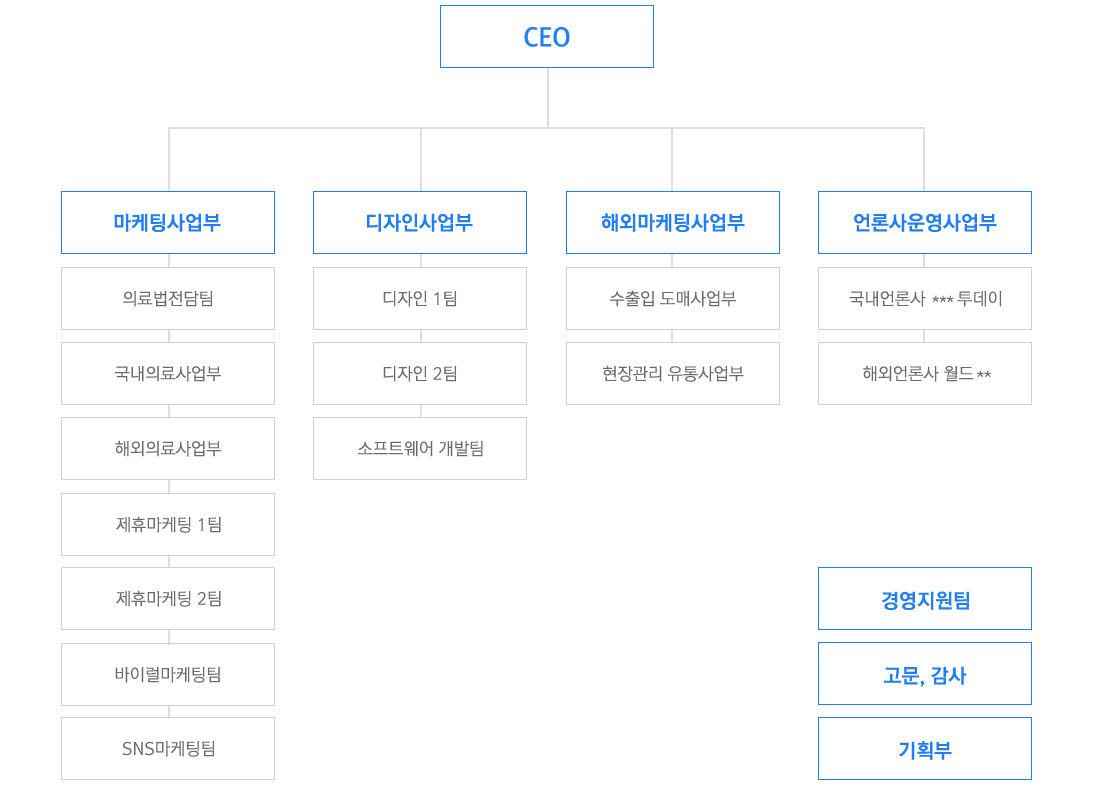The image size is (1093, 788).
Task: Select the SNS마케팅팀 box
Action: click(x=168, y=748)
